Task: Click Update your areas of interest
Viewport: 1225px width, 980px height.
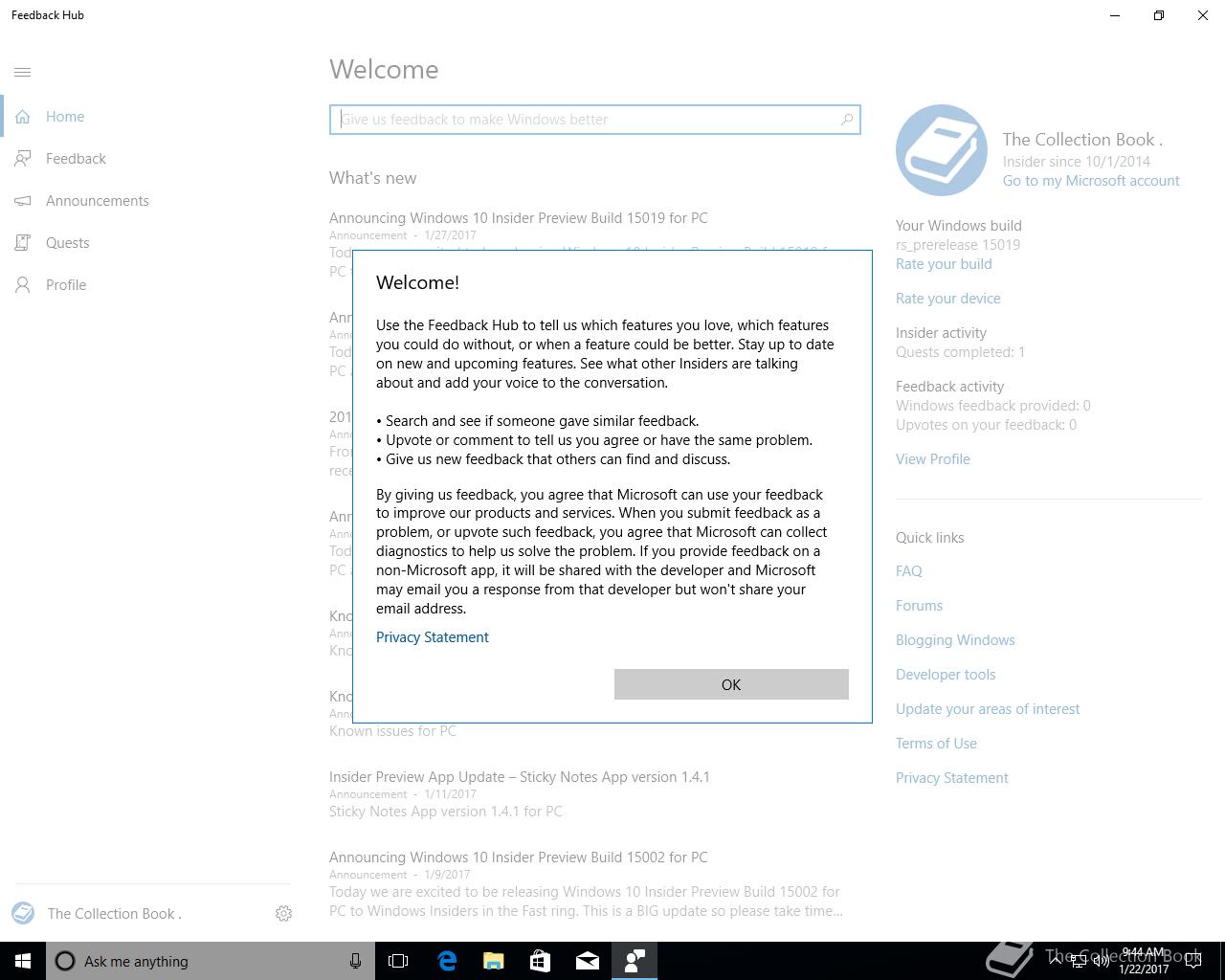Action: [x=988, y=709]
